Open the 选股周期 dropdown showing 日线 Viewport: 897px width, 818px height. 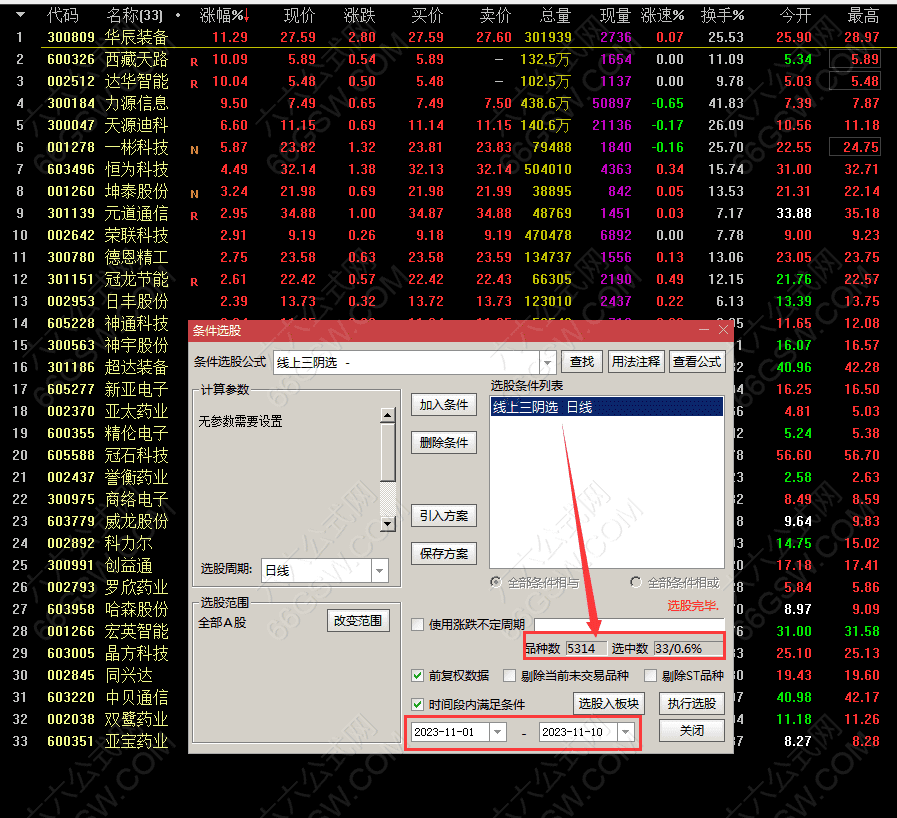click(x=380, y=569)
